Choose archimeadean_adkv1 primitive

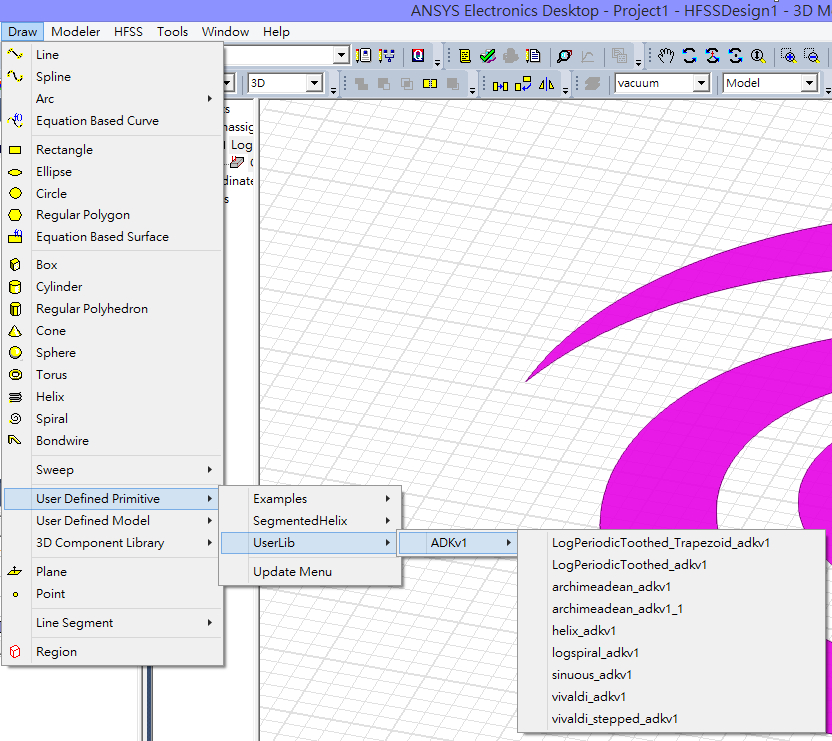coord(672,587)
